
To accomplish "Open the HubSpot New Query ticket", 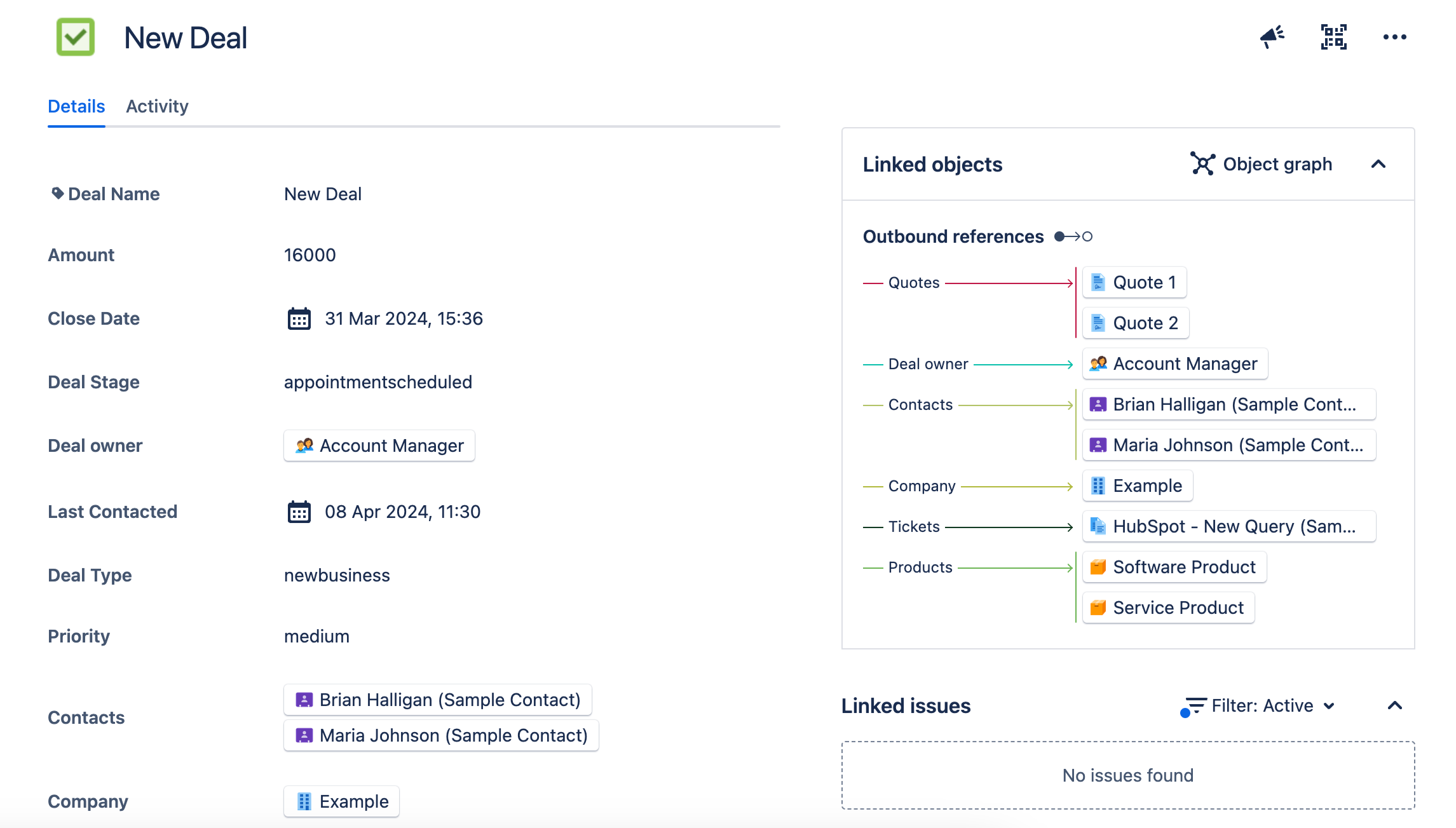I will [1228, 526].
